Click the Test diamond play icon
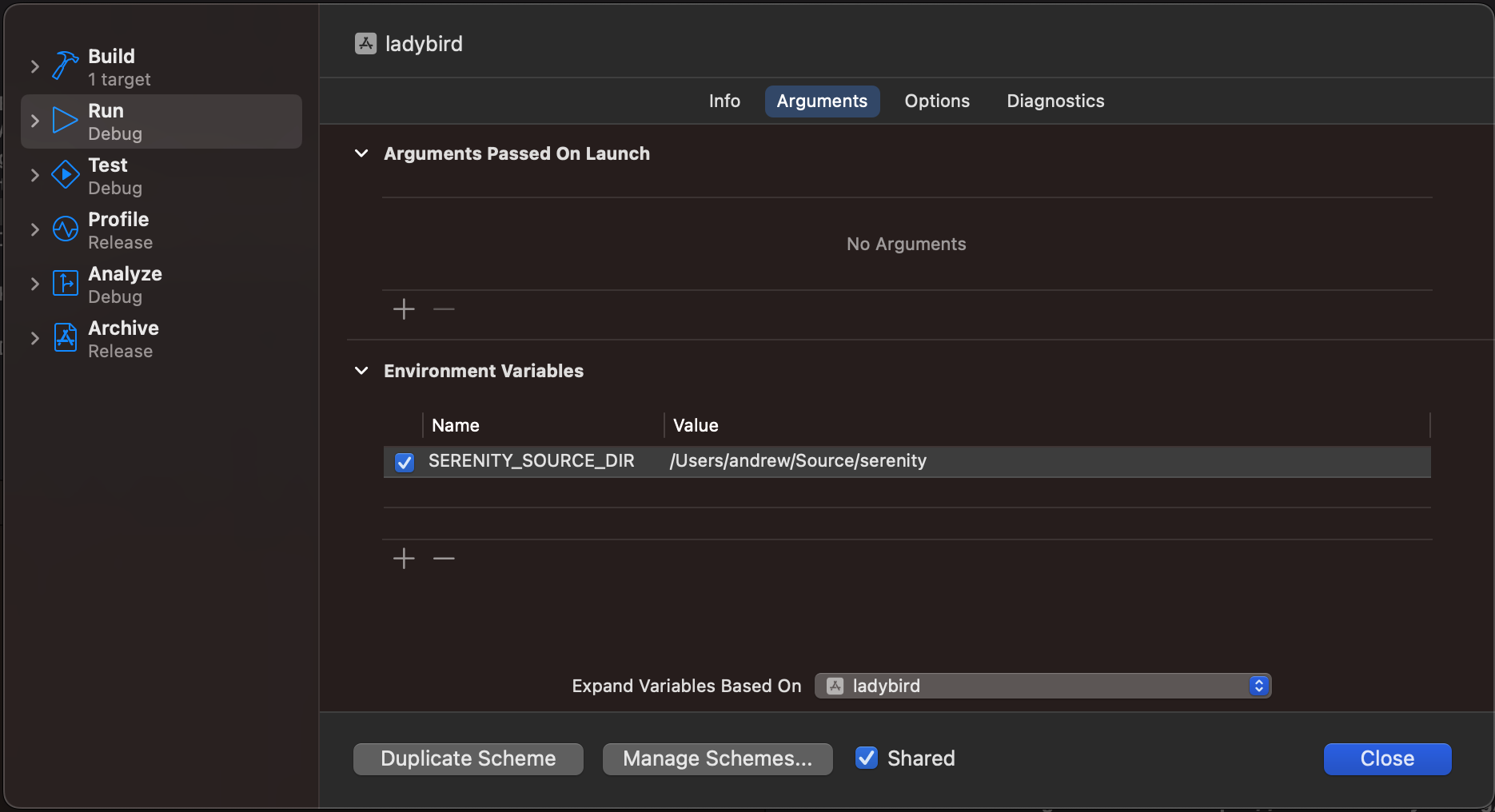The image size is (1495, 812). tap(66, 174)
